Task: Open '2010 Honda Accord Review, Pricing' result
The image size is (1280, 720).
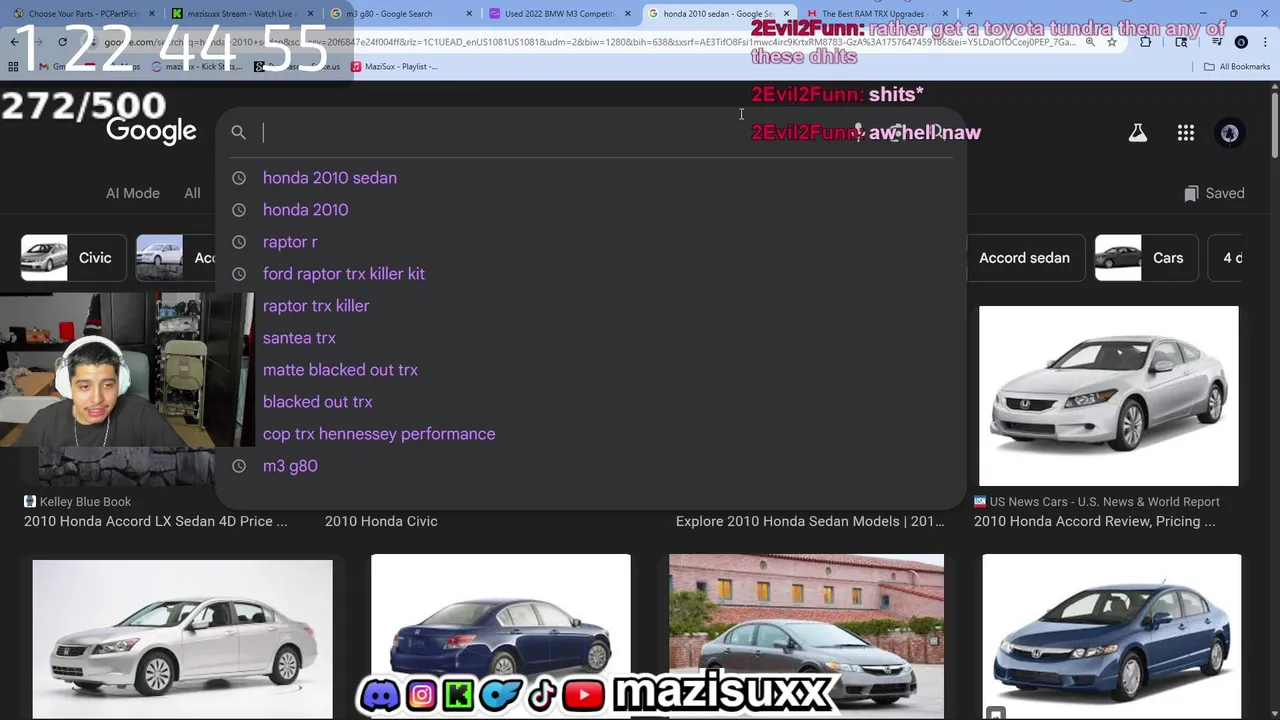Action: 1095,521
